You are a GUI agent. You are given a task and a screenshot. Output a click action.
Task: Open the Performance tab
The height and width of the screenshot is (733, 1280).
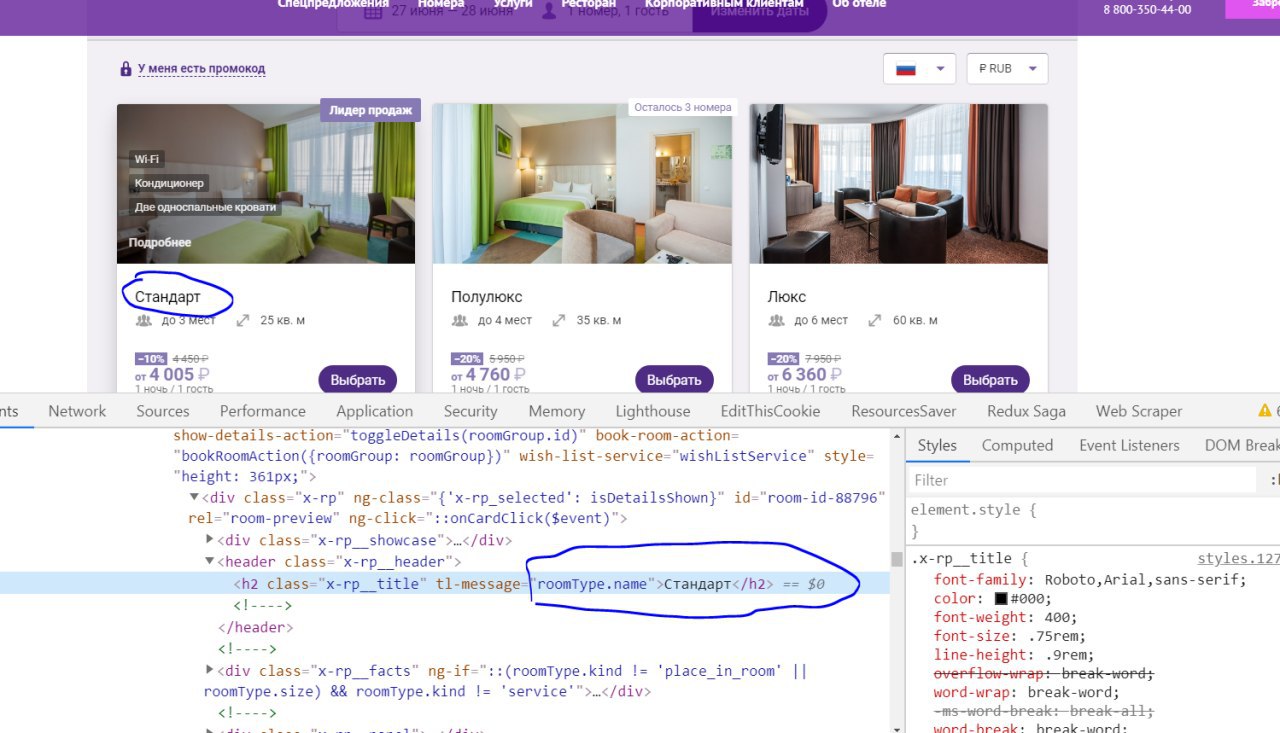coord(263,411)
